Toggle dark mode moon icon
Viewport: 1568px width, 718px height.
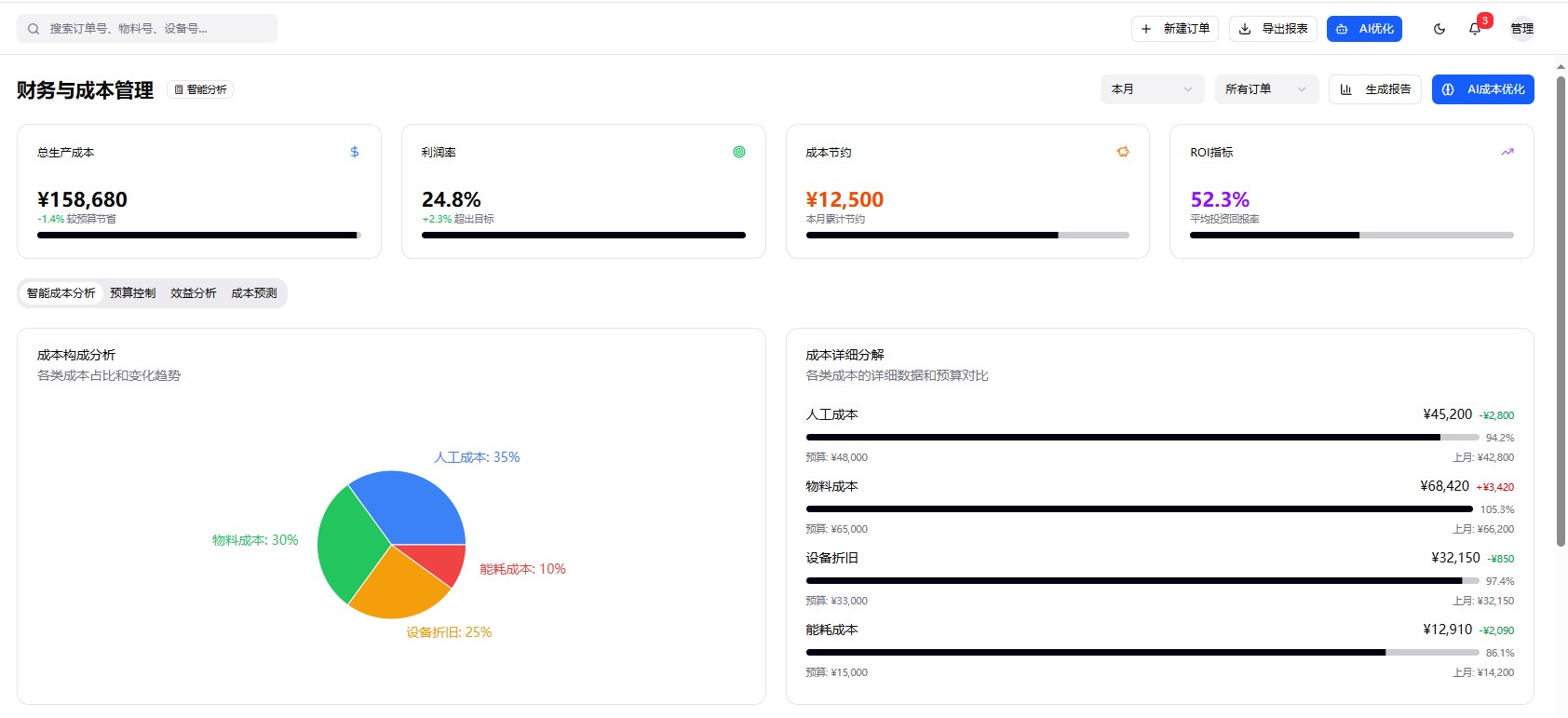tap(1440, 29)
